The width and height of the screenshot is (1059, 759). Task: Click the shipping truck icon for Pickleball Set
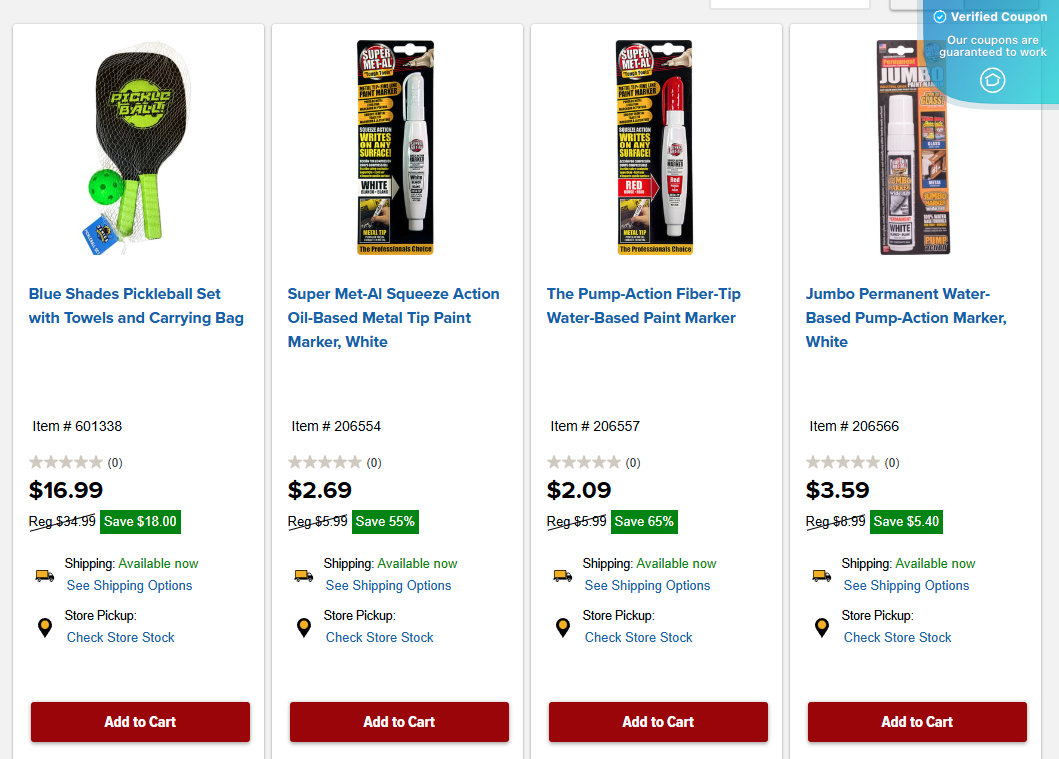click(44, 576)
